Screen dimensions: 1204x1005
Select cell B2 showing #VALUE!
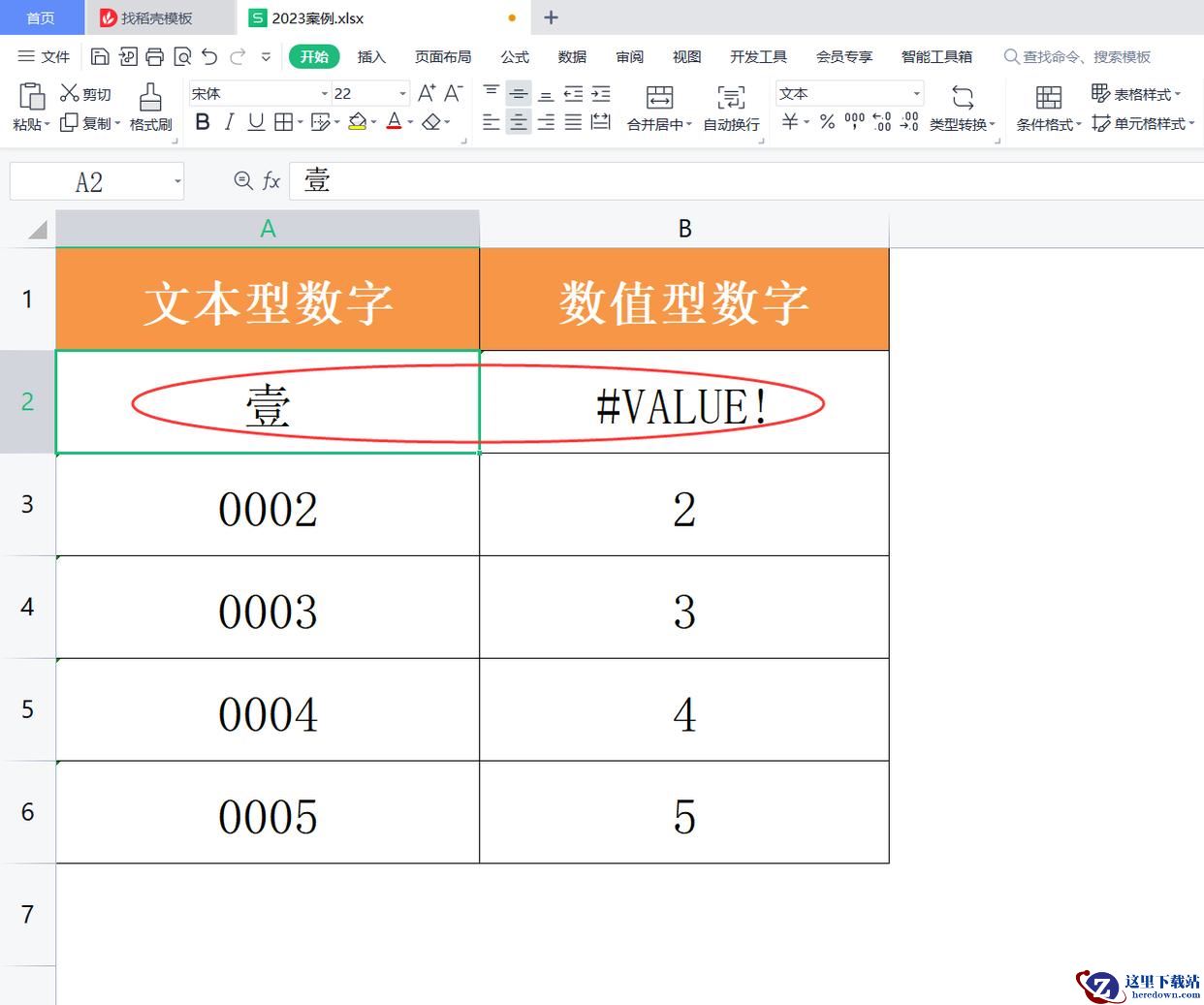point(684,402)
